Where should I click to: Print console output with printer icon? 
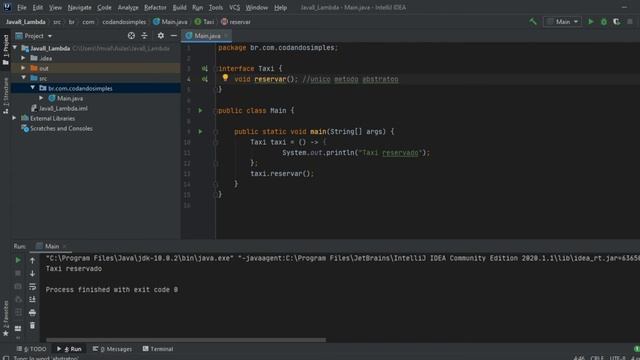(32, 313)
